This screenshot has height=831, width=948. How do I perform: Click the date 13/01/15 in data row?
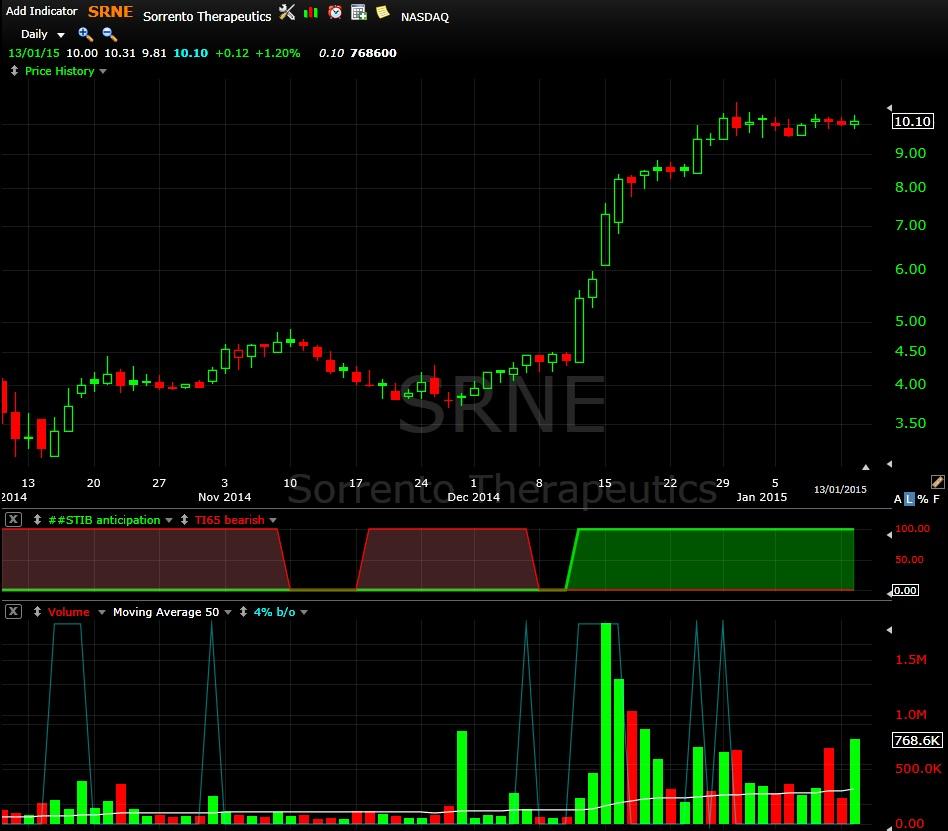point(34,53)
